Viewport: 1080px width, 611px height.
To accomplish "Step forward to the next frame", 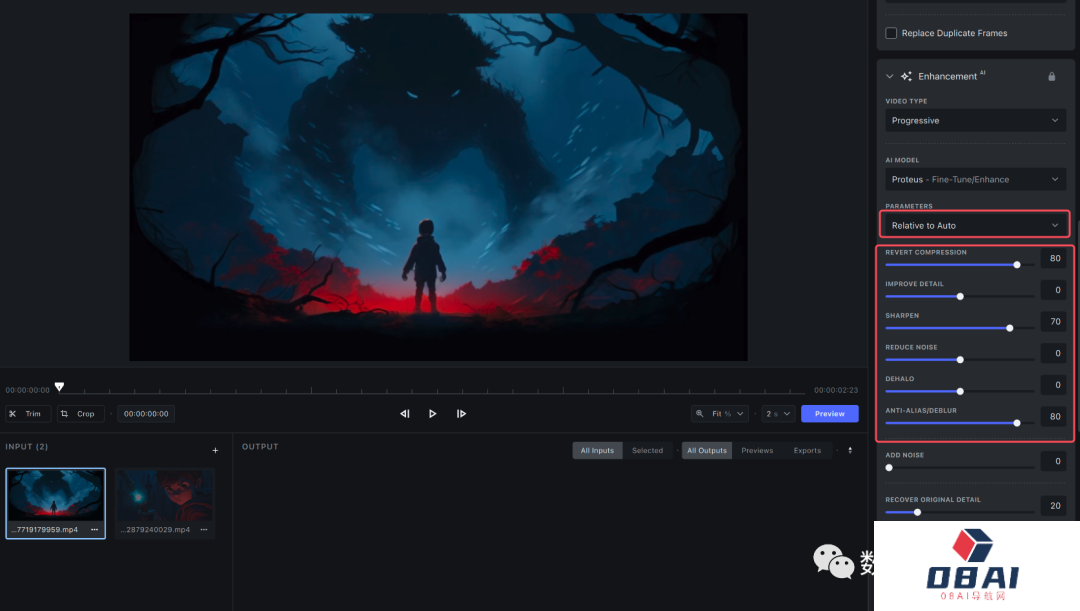I will (461, 413).
